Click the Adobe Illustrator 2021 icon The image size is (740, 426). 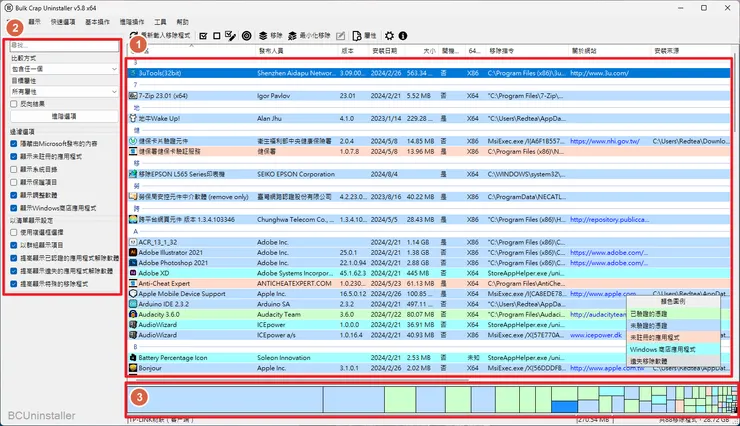coord(133,252)
